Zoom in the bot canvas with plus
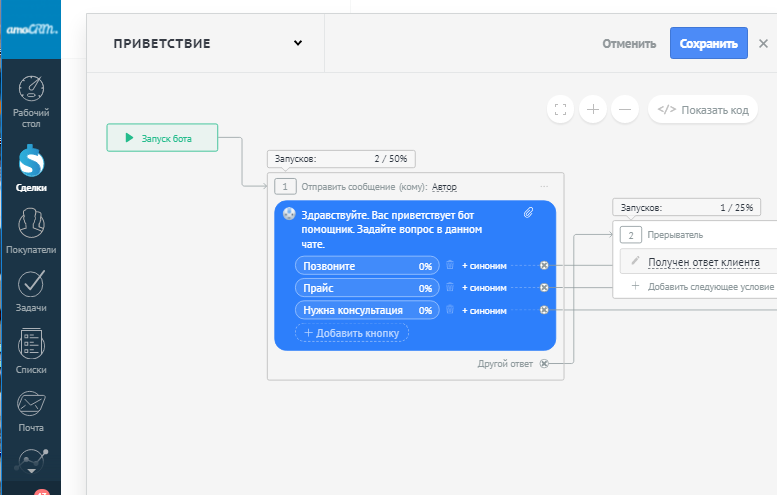The height and width of the screenshot is (495, 777). click(593, 110)
